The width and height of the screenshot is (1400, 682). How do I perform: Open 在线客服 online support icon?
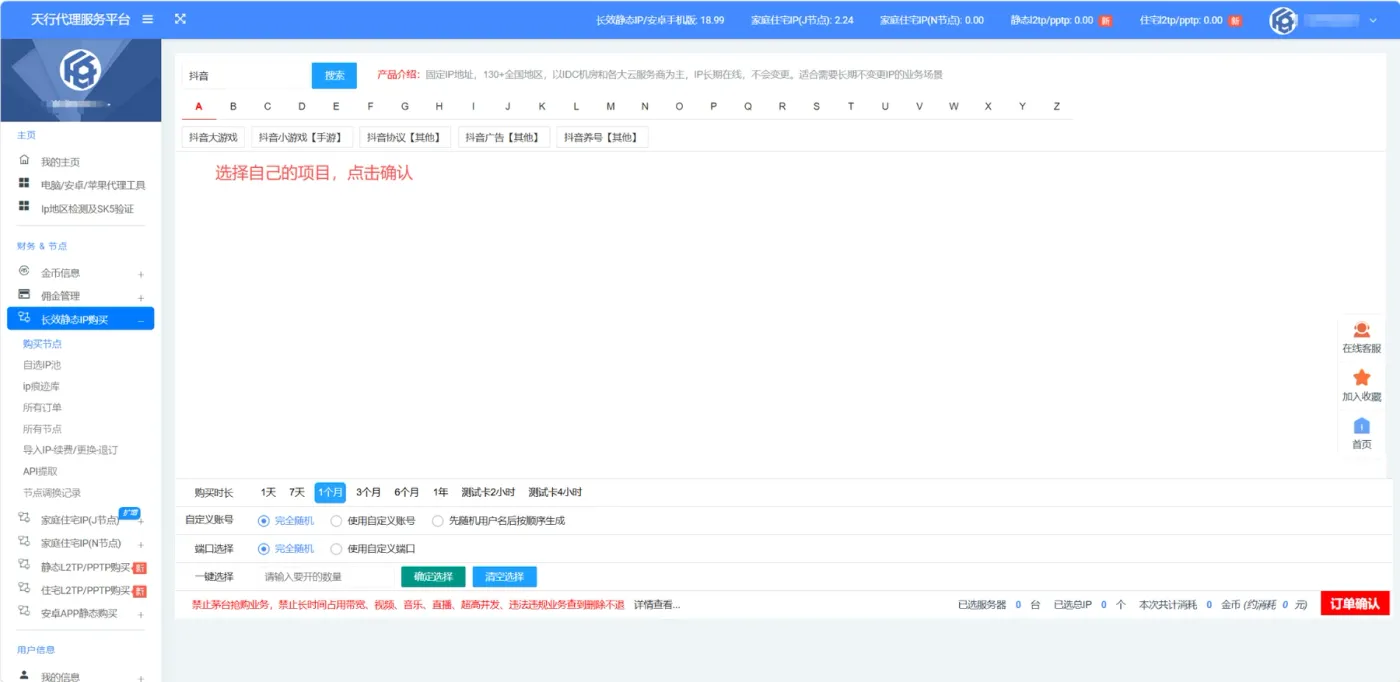(1361, 330)
